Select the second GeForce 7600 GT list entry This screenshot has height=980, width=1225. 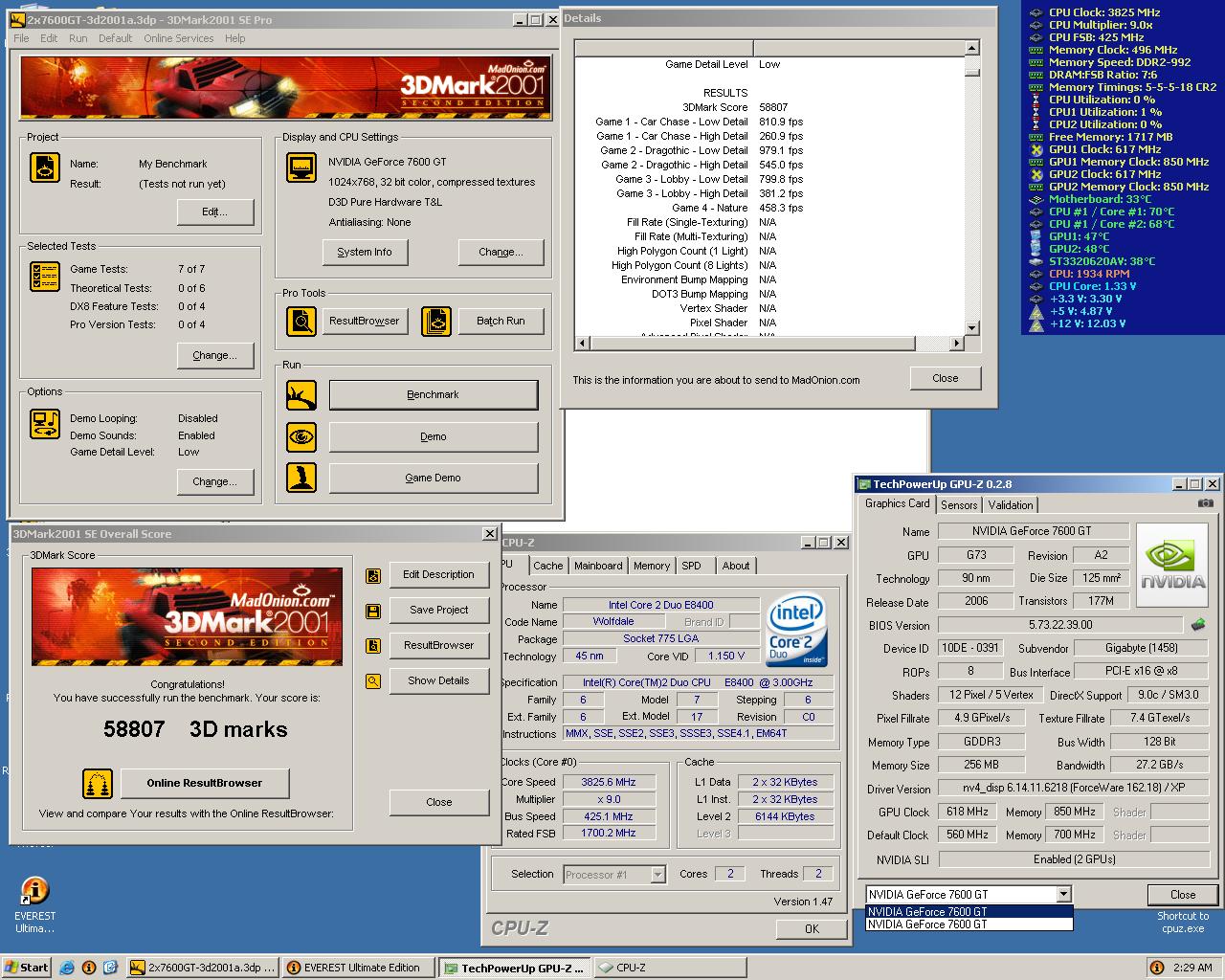[x=969, y=924]
